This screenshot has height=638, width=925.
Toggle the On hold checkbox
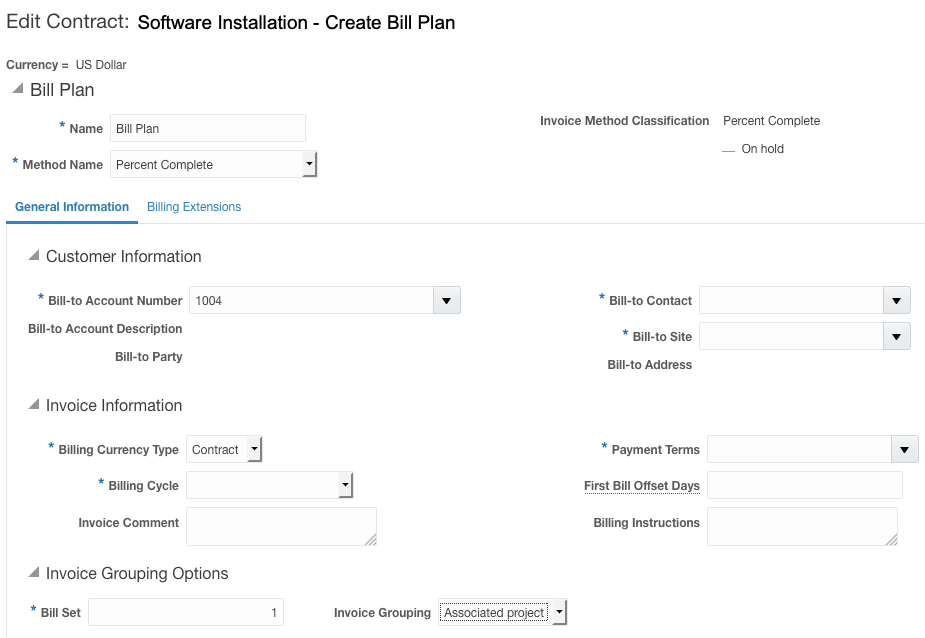728,150
